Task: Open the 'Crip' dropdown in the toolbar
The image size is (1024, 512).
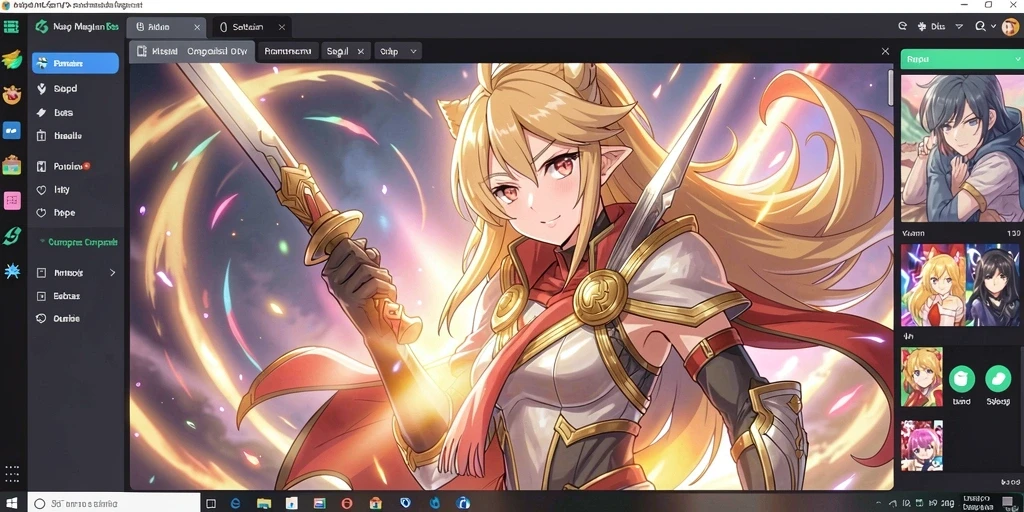Action: [x=398, y=51]
